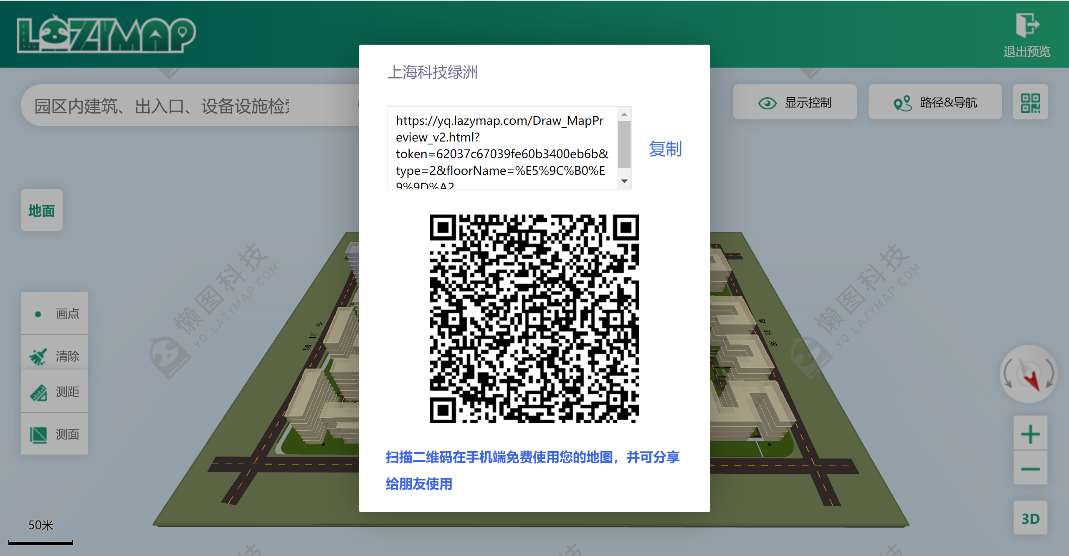Zoom in with the plus button
This screenshot has height=556, width=1069.
1030,434
